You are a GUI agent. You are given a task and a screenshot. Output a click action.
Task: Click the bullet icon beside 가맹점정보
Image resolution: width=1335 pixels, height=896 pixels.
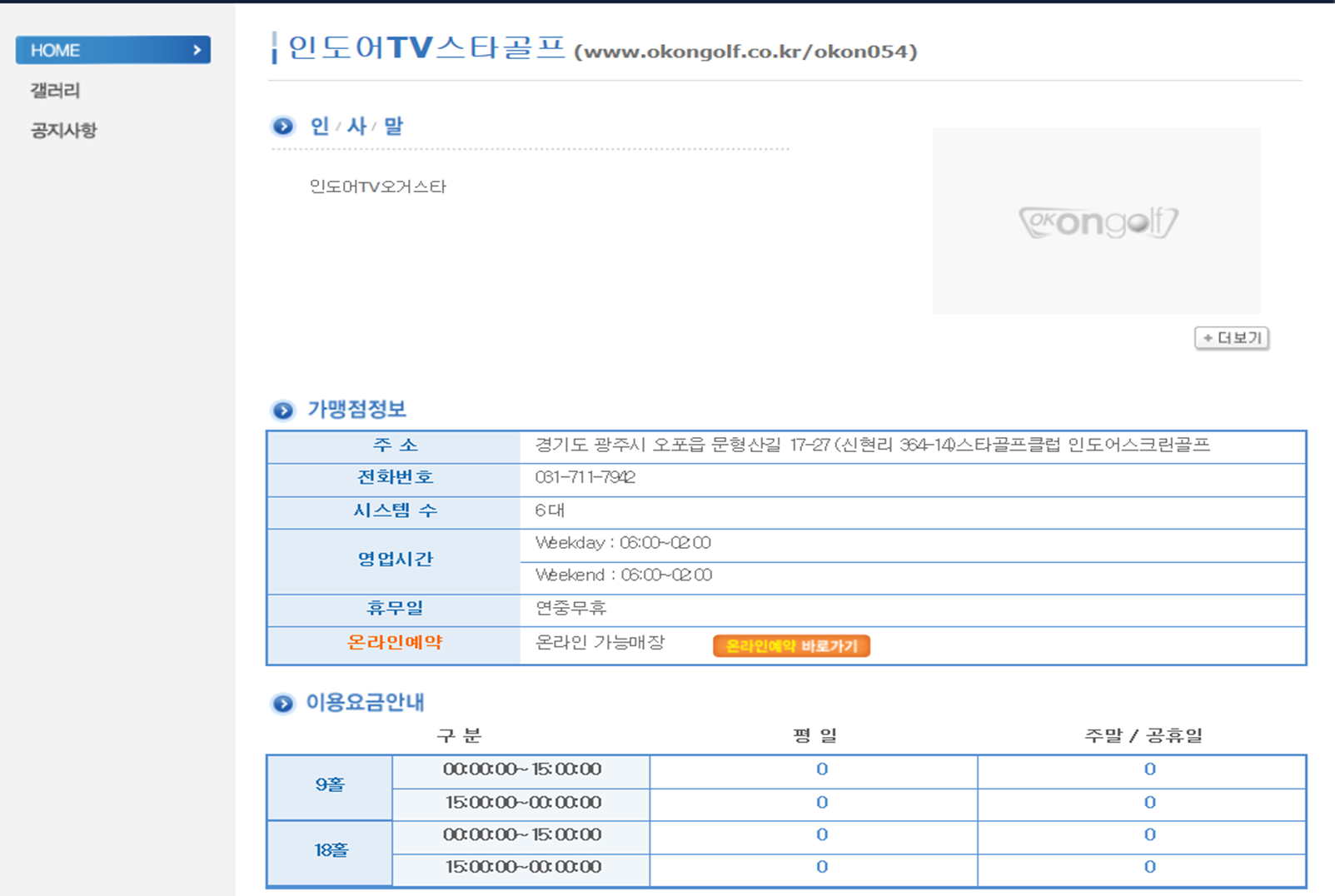tap(283, 411)
